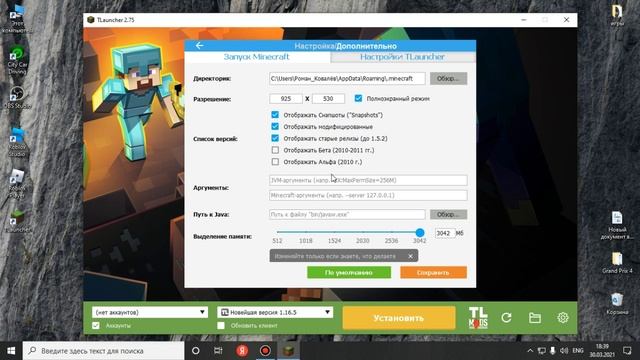This screenshot has height=360, width=640.
Task: Open the version dropdown Новейшая версия 1.16.5
Action: click(275, 312)
